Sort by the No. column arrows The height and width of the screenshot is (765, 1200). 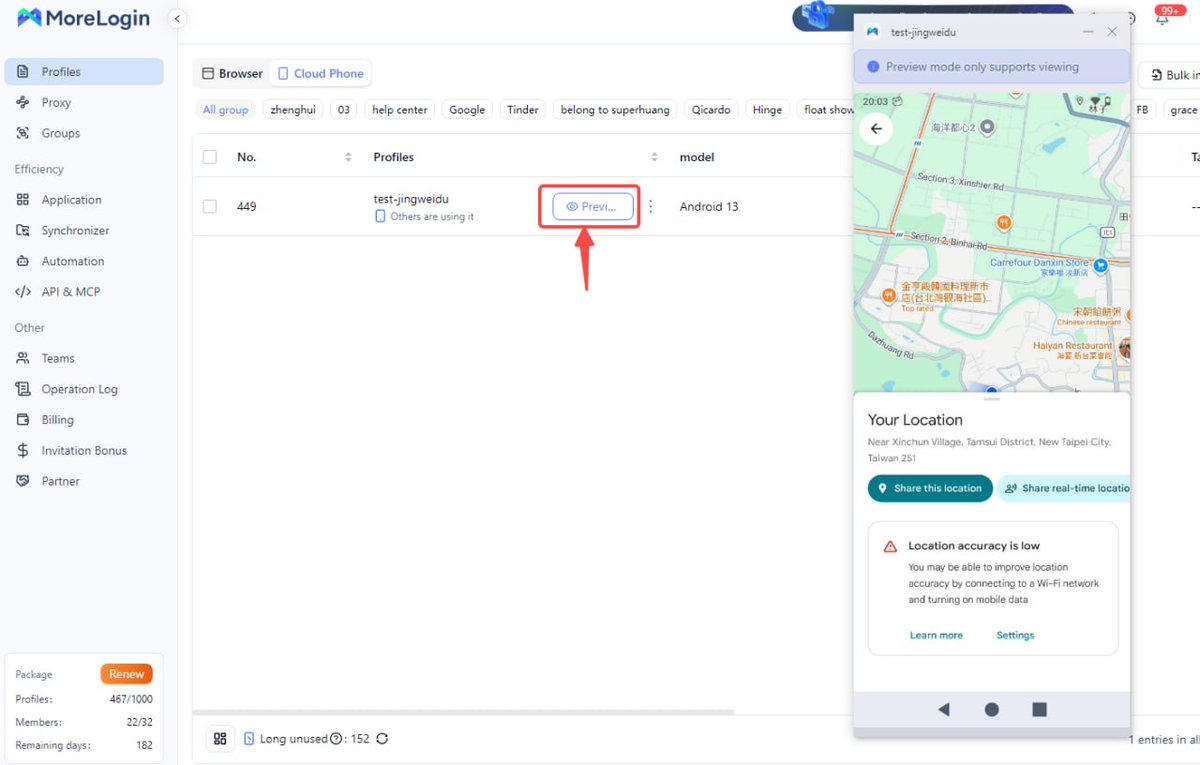(348, 157)
